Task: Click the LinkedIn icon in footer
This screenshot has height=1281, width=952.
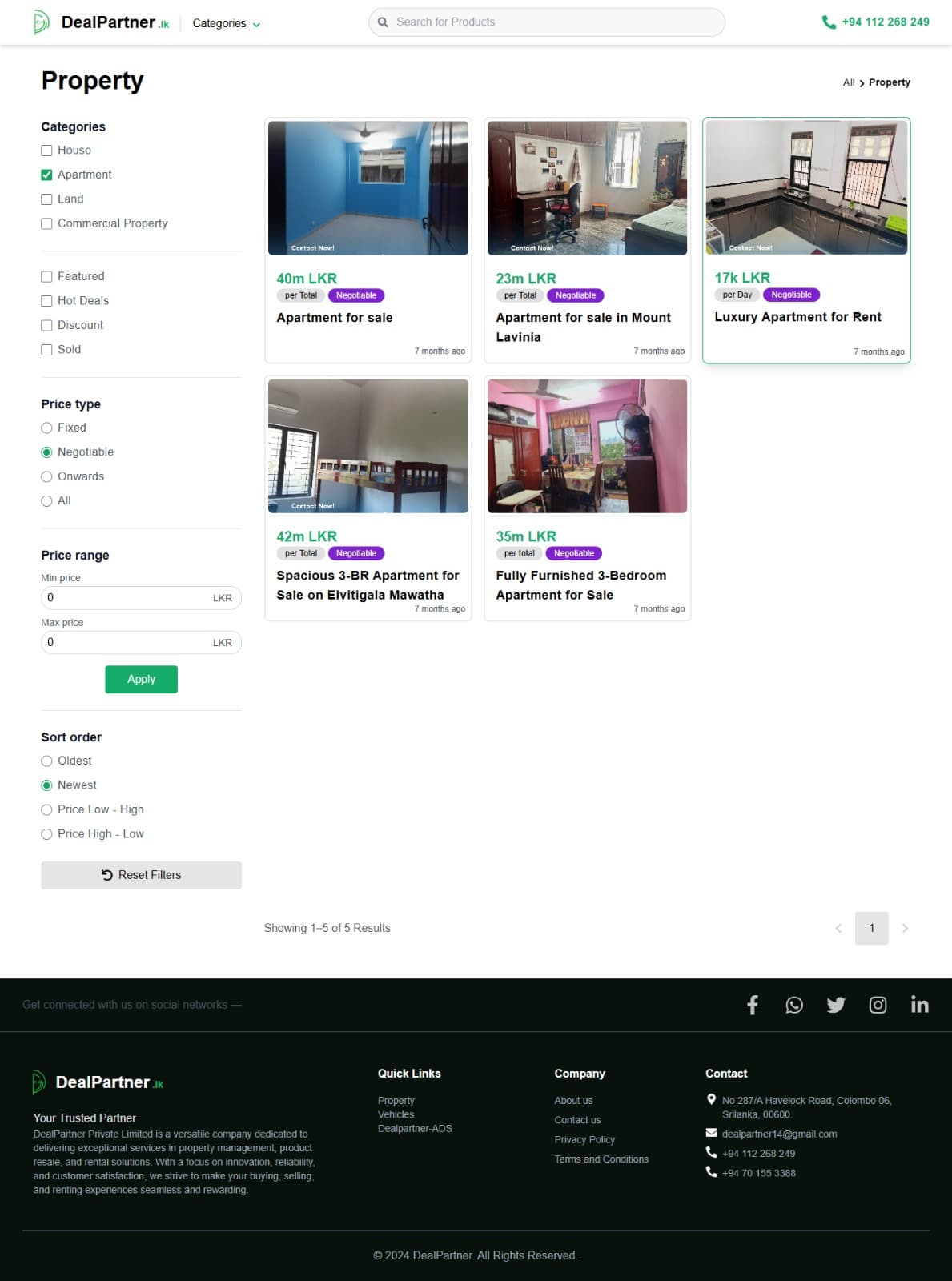Action: [x=919, y=1005]
